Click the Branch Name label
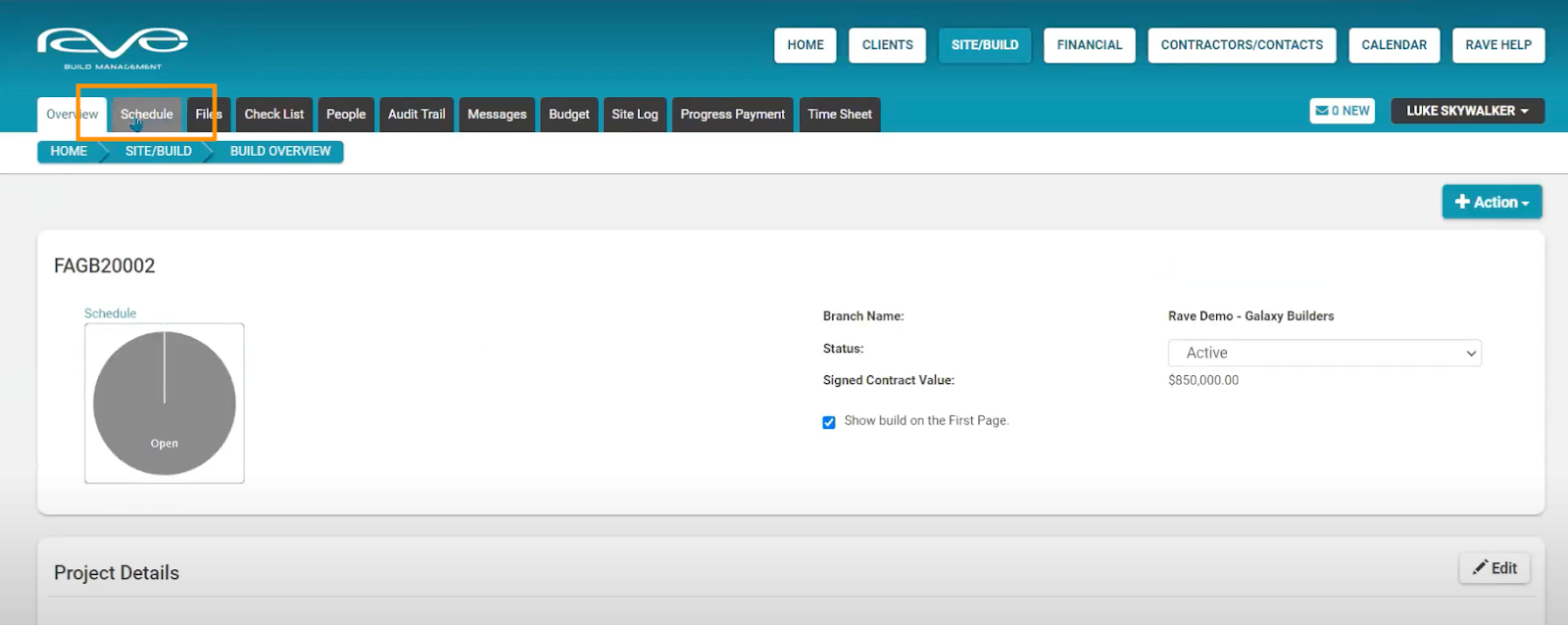The height and width of the screenshot is (625, 1568). pyautogui.click(x=863, y=316)
